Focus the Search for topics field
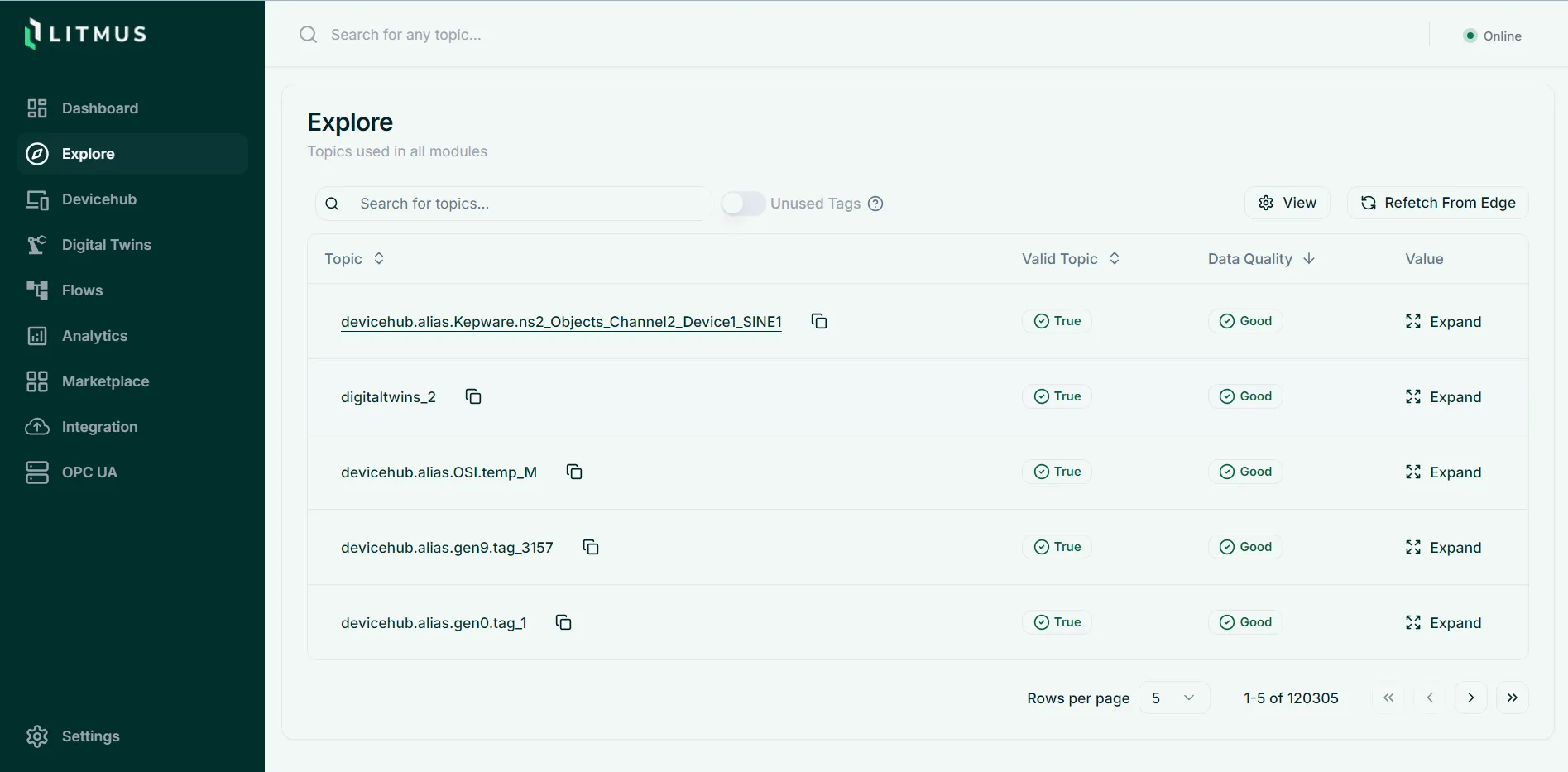This screenshot has width=1568, height=772. [513, 204]
